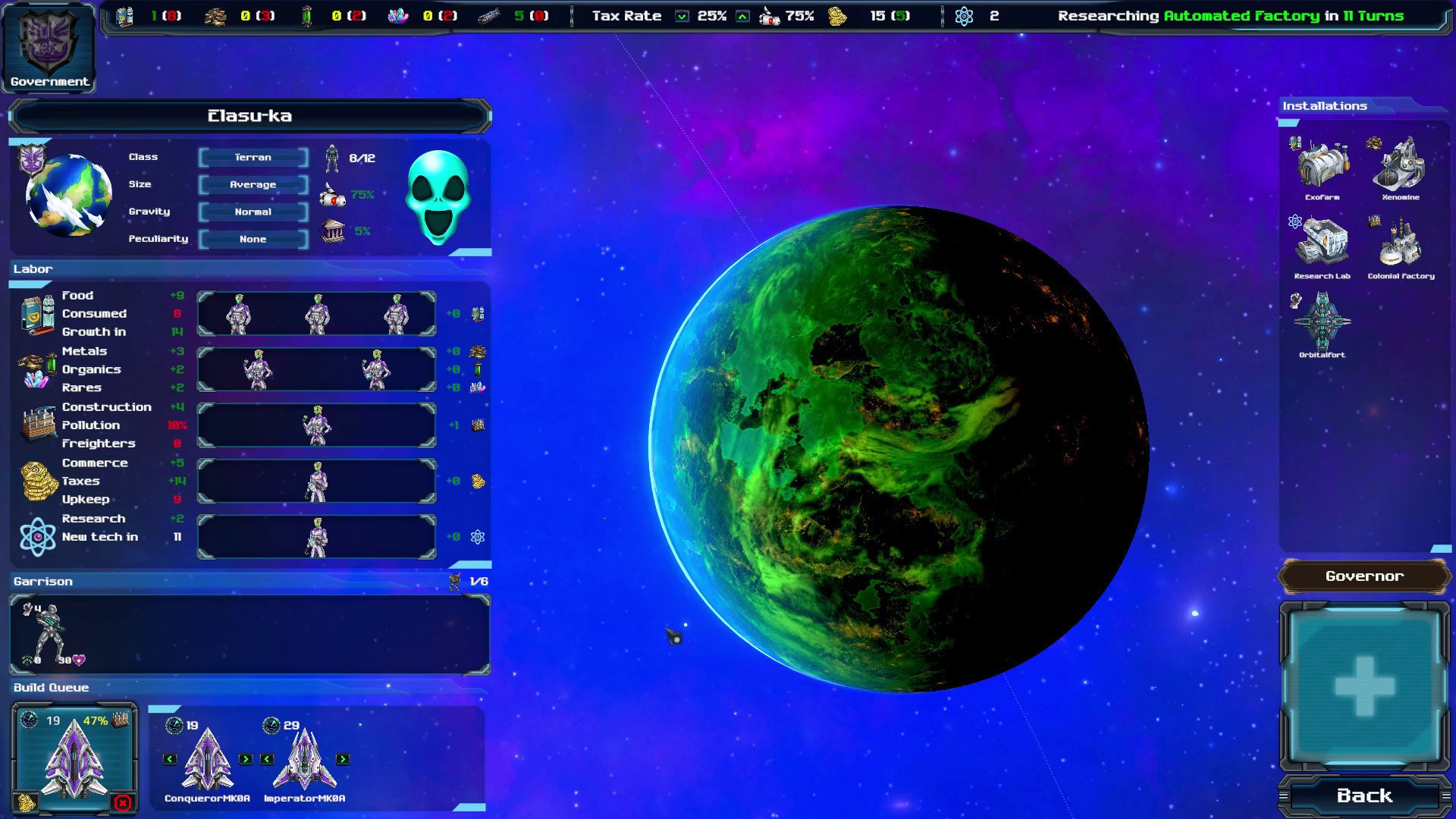Select the Colonial Factory installation

click(x=1401, y=243)
